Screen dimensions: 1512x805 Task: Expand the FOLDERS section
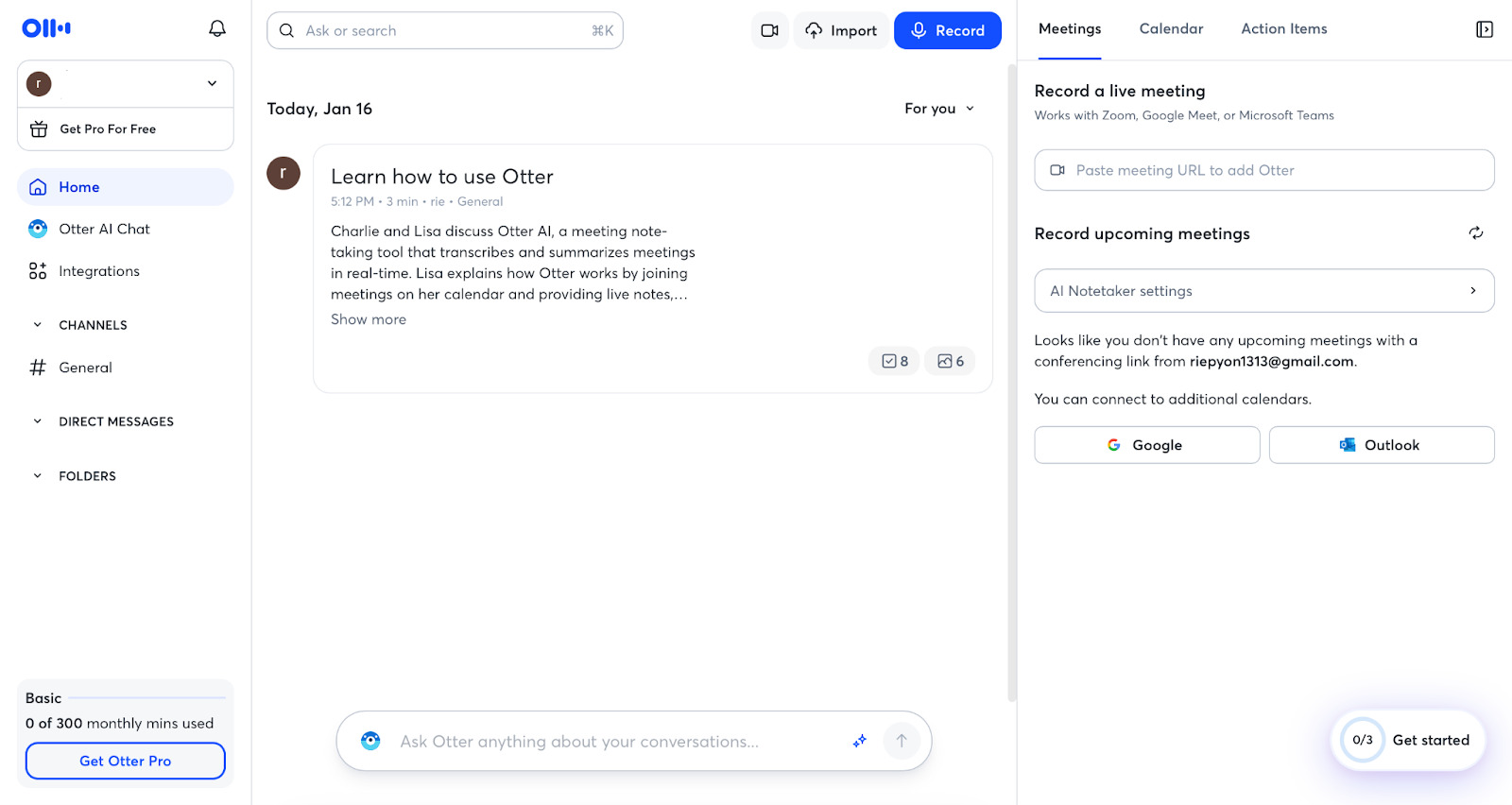[38, 476]
